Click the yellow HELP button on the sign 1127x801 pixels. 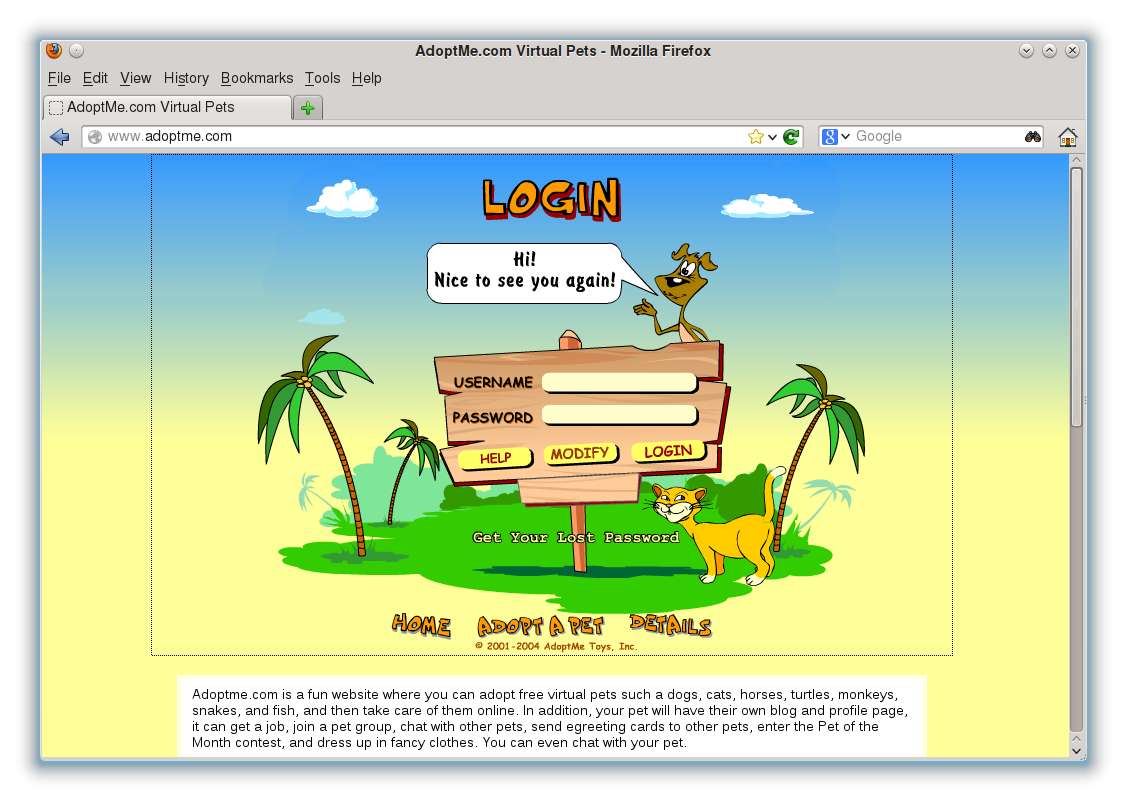[495, 458]
